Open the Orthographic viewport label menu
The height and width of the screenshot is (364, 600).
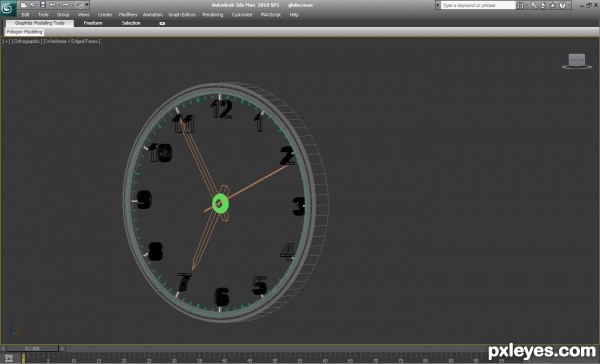pos(27,41)
